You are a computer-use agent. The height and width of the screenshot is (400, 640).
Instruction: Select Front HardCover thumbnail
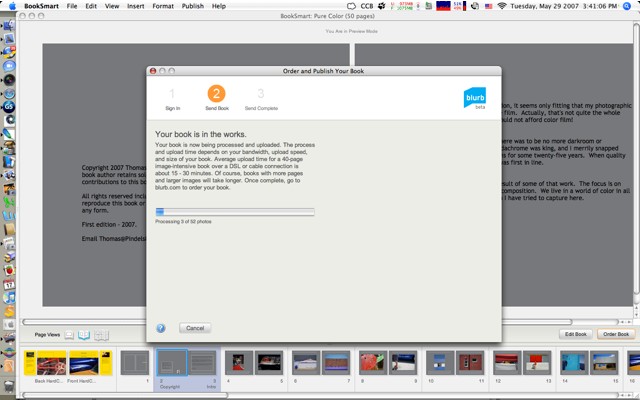click(x=90, y=363)
